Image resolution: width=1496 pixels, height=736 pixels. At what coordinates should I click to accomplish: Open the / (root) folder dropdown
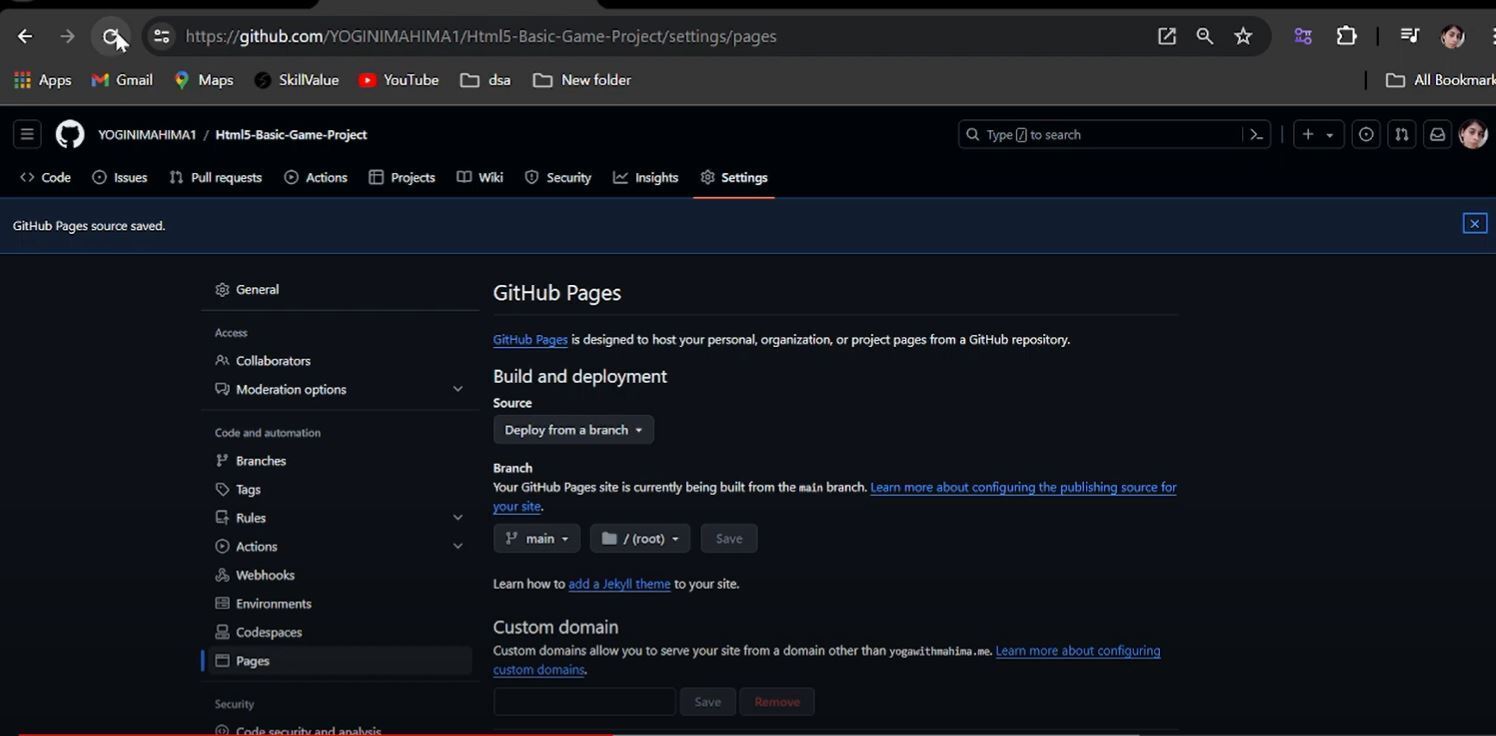tap(640, 538)
